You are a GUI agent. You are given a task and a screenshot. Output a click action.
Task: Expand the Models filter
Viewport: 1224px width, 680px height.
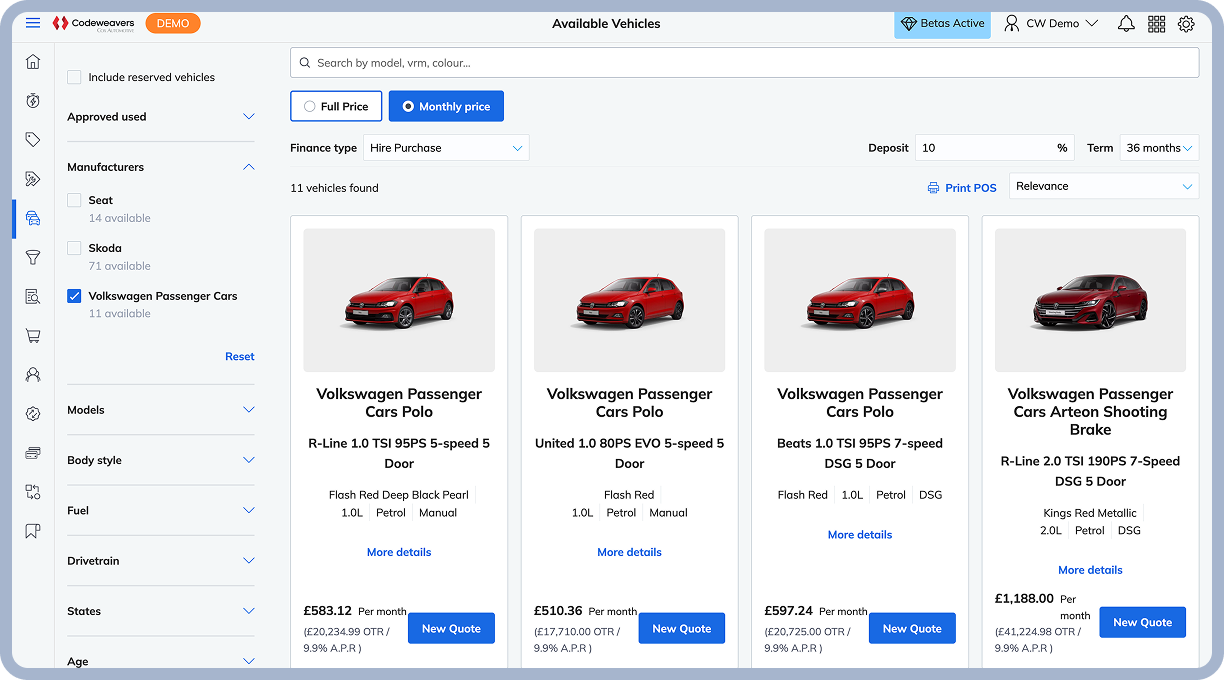161,410
